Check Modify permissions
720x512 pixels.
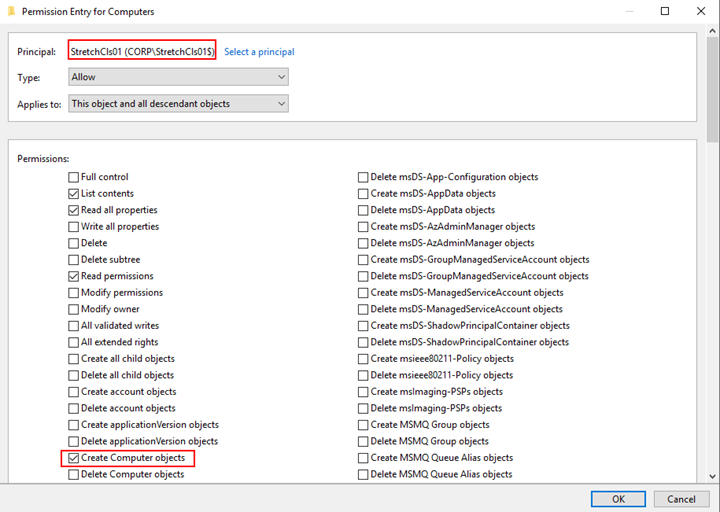coord(73,293)
